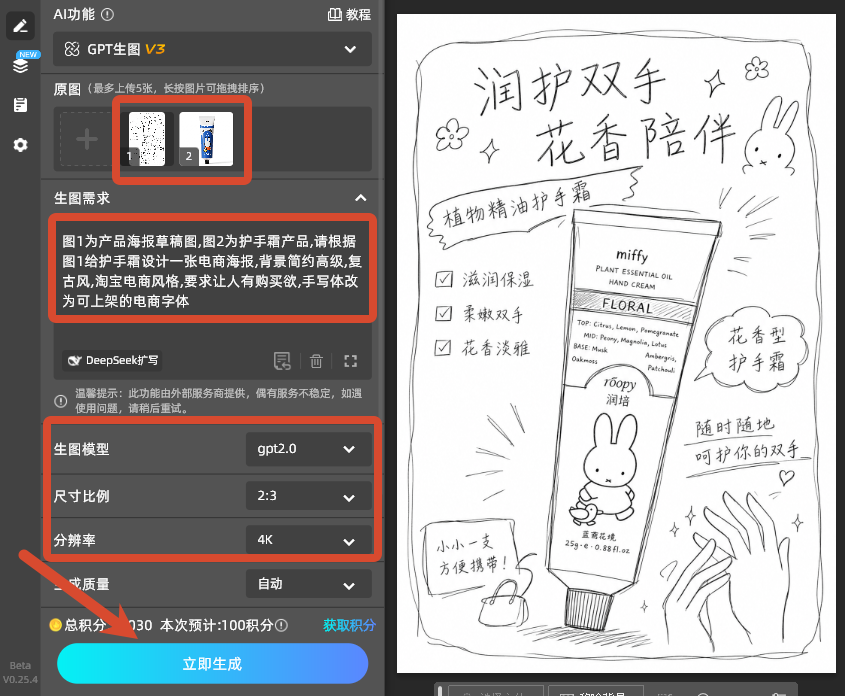
Task: Collapse the 生图需求 section
Action: [361, 198]
